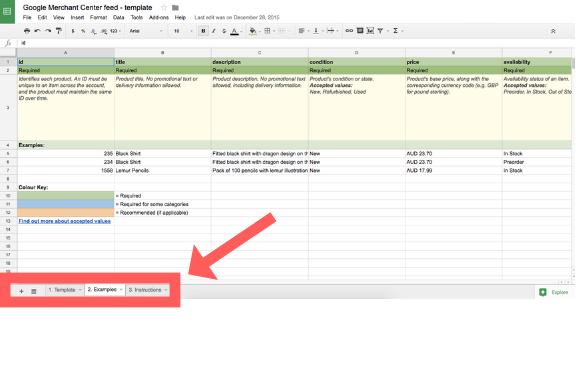This screenshot has width=576, height=384.
Task: Switch to the '1. Template' sheet tab
Action: (65, 290)
